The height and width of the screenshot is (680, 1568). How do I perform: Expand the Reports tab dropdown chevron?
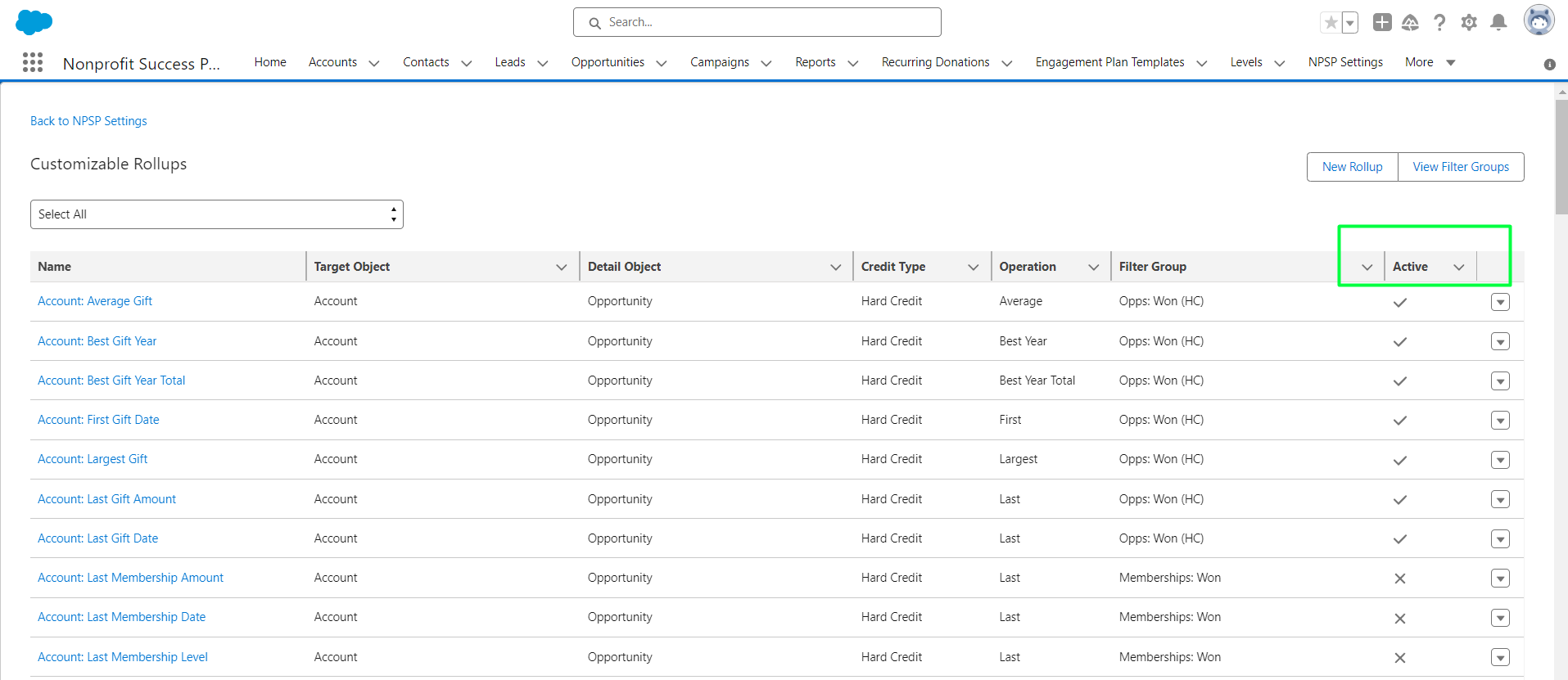point(853,63)
